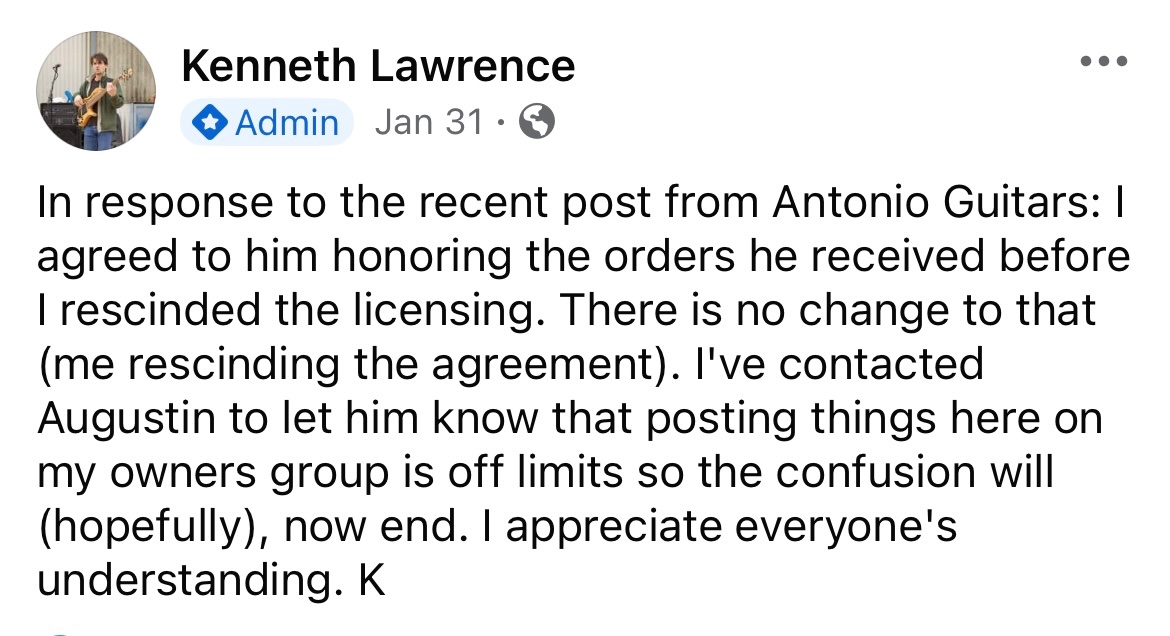The image size is (1170, 636).
Task: Click the words "Antonio Guitars" in post
Action: [935, 203]
